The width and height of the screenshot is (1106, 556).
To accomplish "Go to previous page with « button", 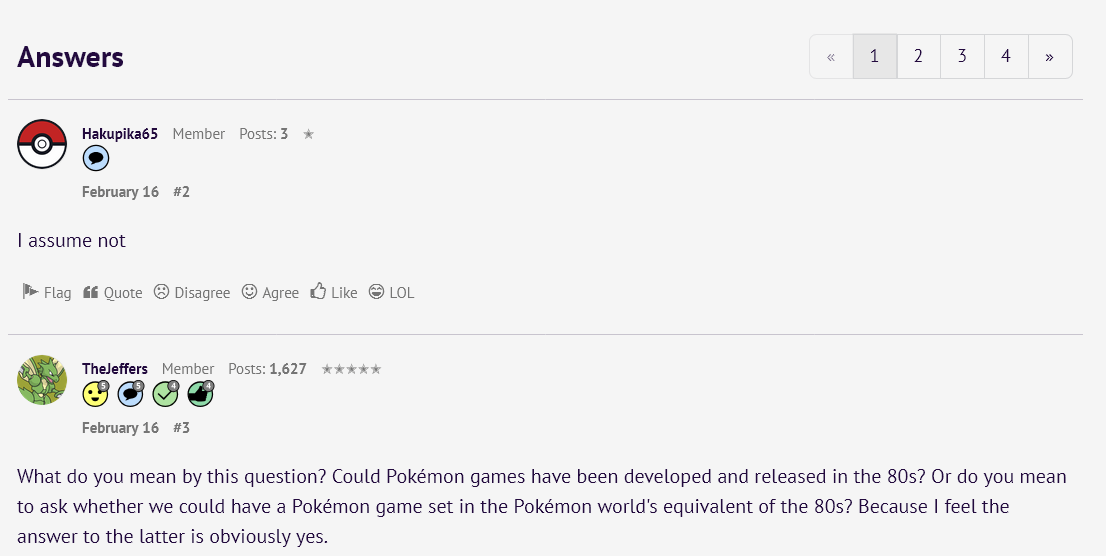I will (x=831, y=56).
